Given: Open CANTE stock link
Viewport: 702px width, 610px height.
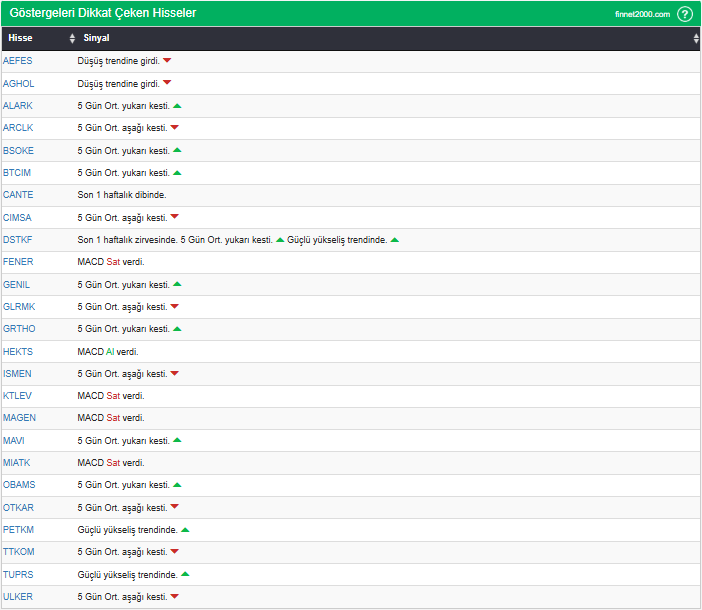Looking at the screenshot, I should point(18,194).
